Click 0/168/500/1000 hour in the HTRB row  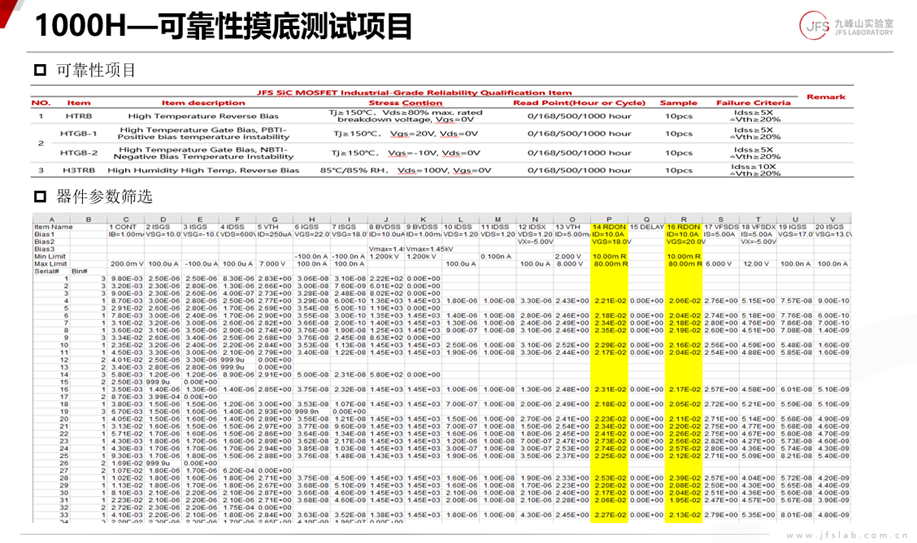(579, 116)
